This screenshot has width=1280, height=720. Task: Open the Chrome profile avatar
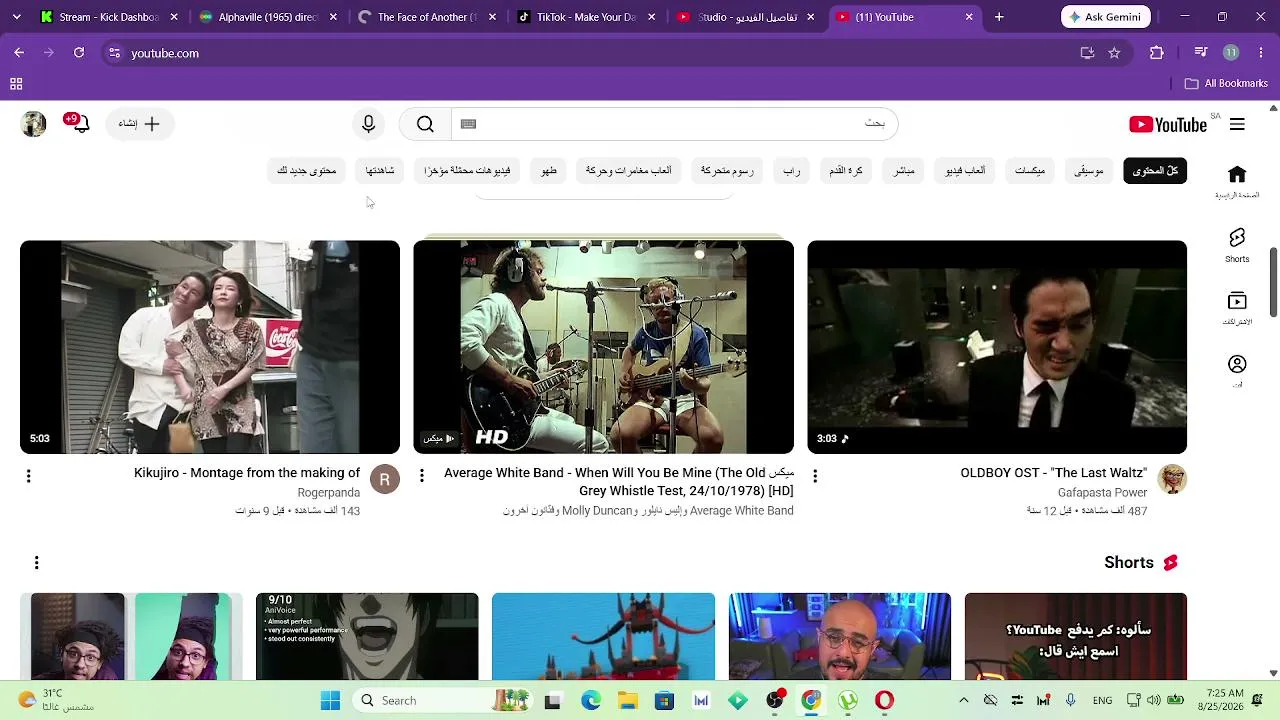pyautogui.click(x=1231, y=53)
